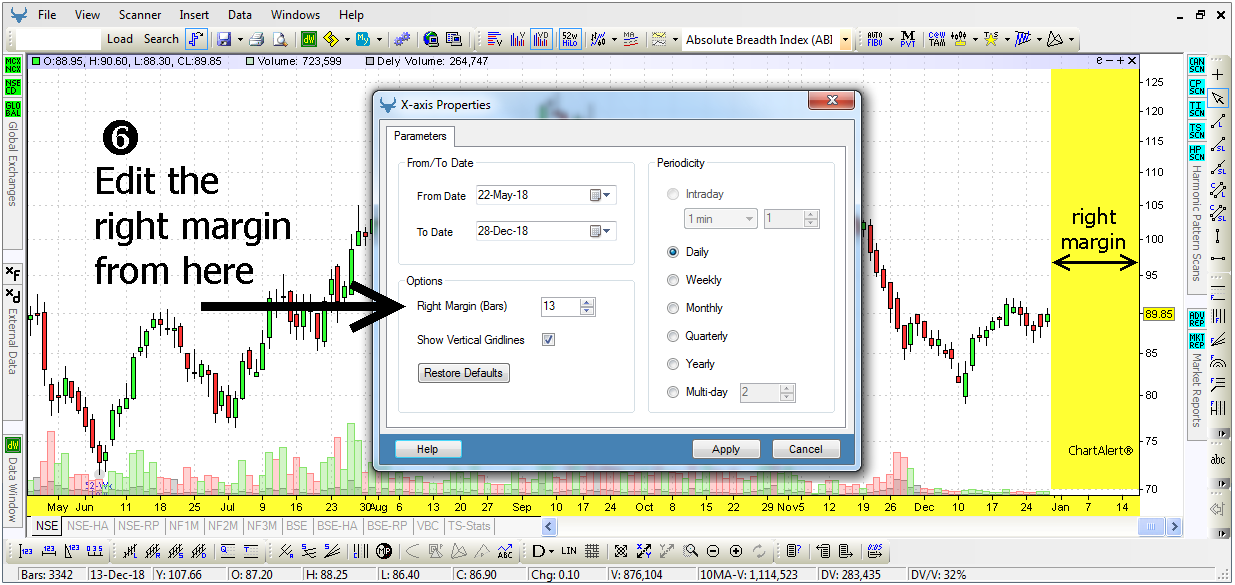1235x585 pixels.
Task: Click the symbol input field in the toolbar
Action: pyautogui.click(x=59, y=39)
